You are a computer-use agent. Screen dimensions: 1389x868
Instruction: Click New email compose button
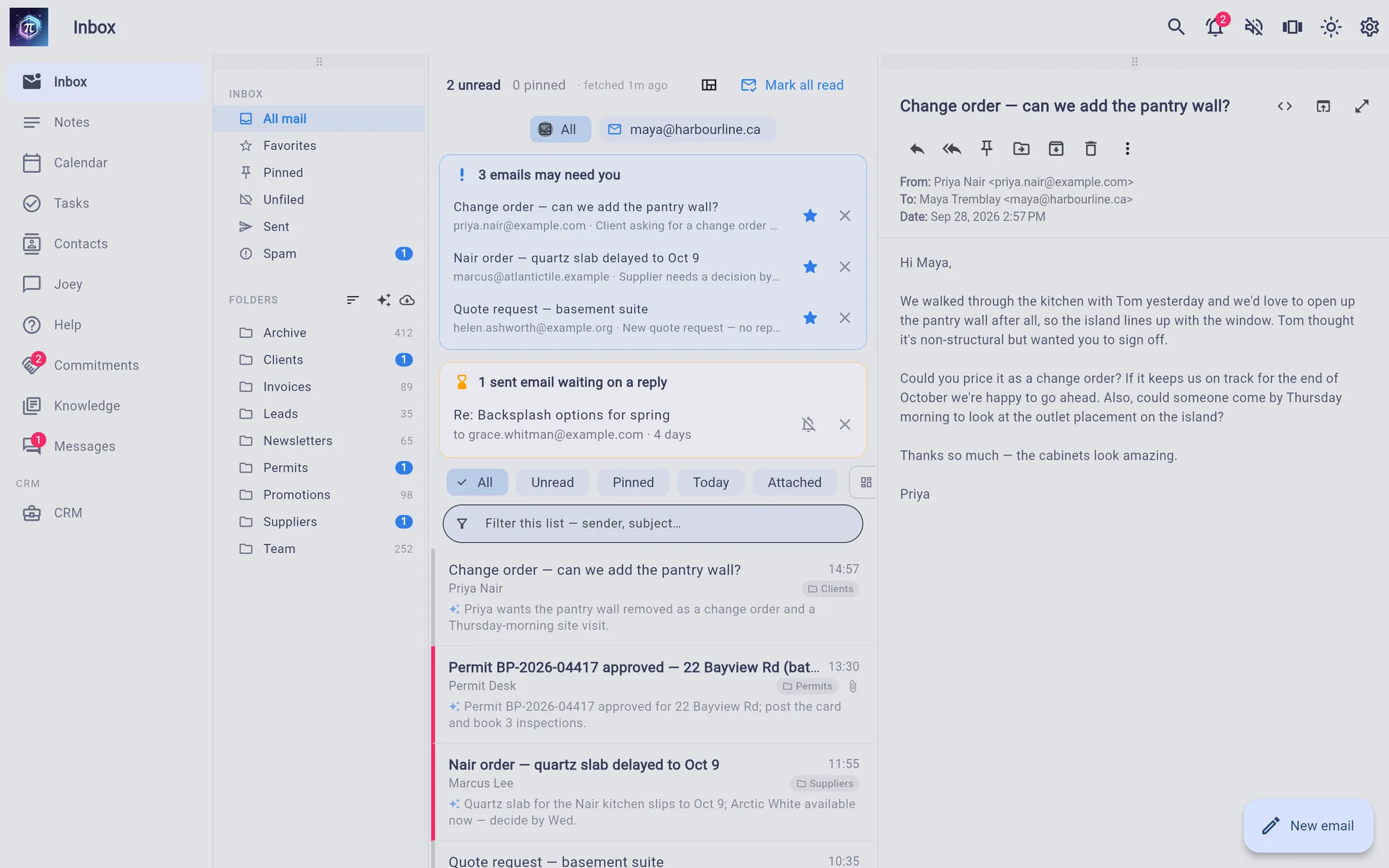point(1309,826)
